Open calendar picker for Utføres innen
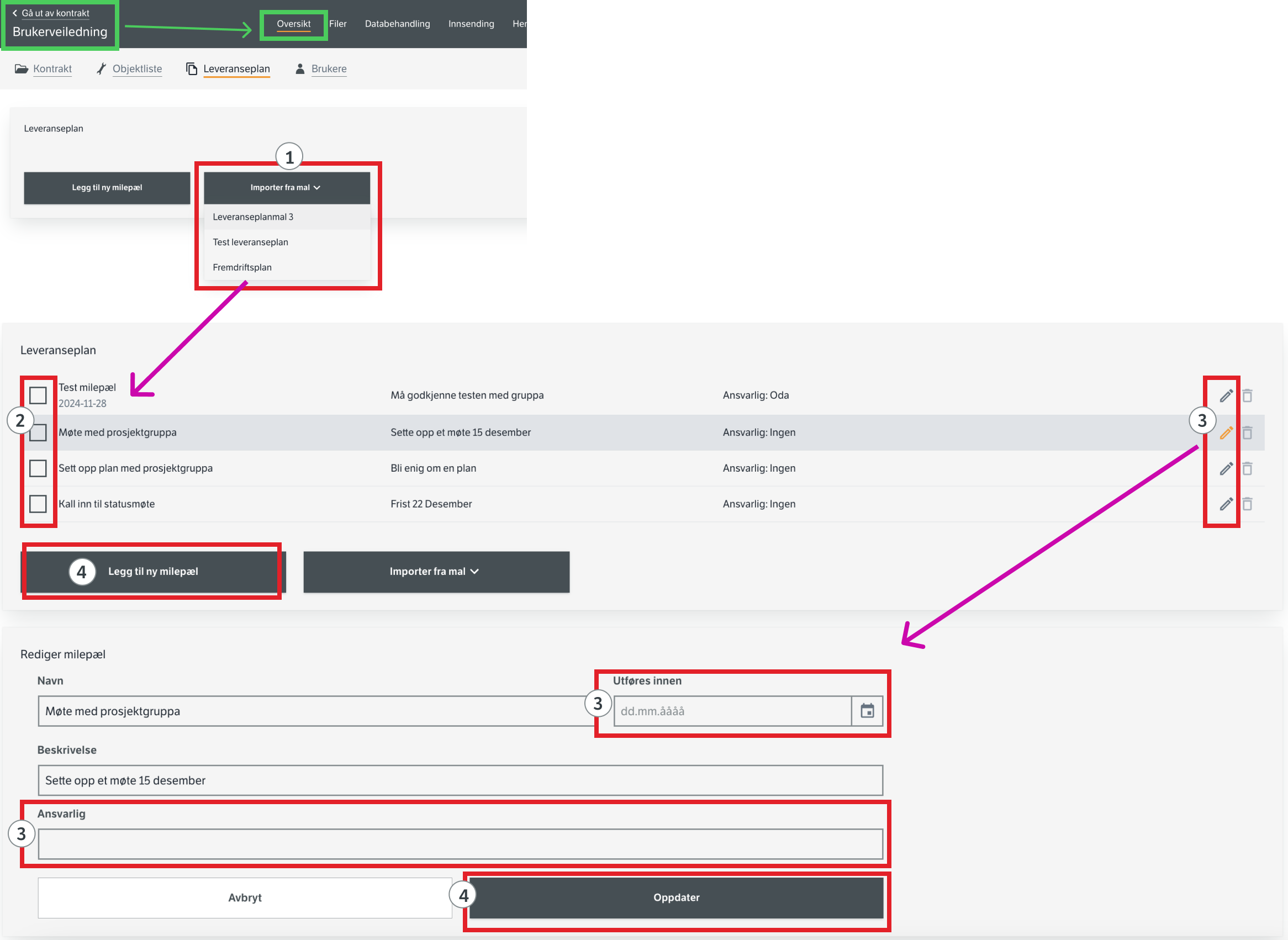The height and width of the screenshot is (940, 1288). click(867, 711)
